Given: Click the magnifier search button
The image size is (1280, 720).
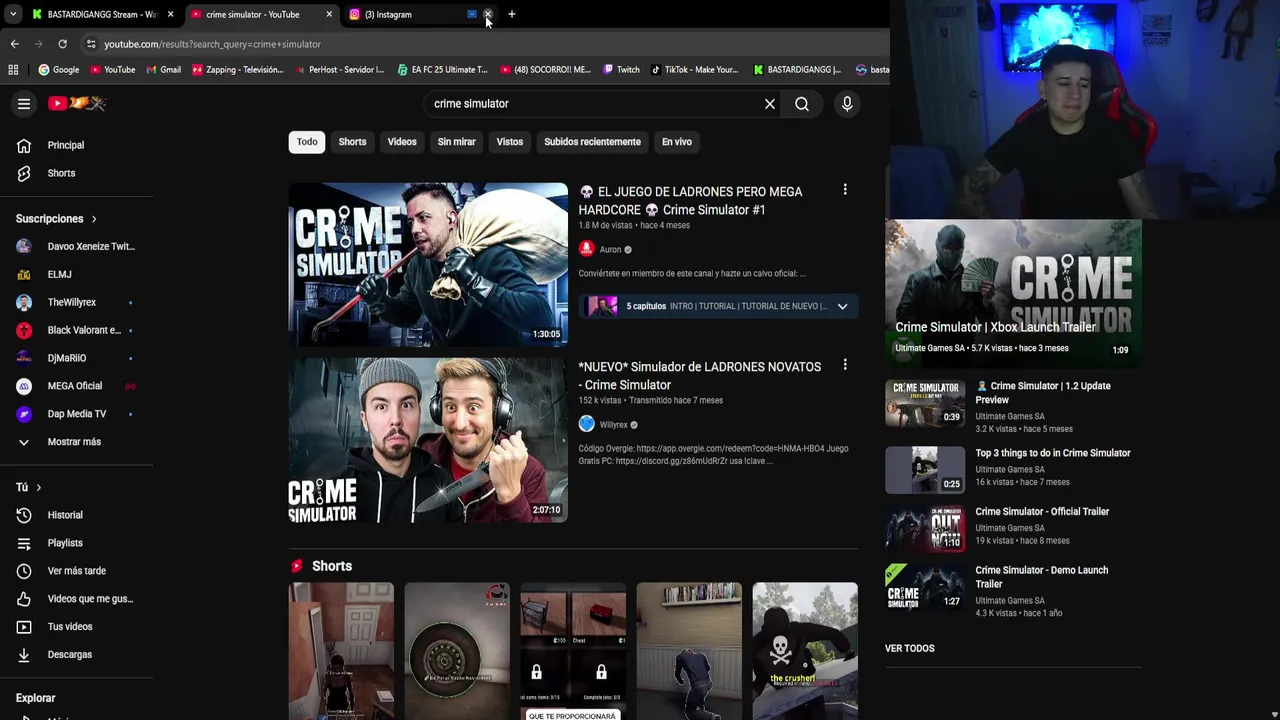Looking at the screenshot, I should (802, 104).
